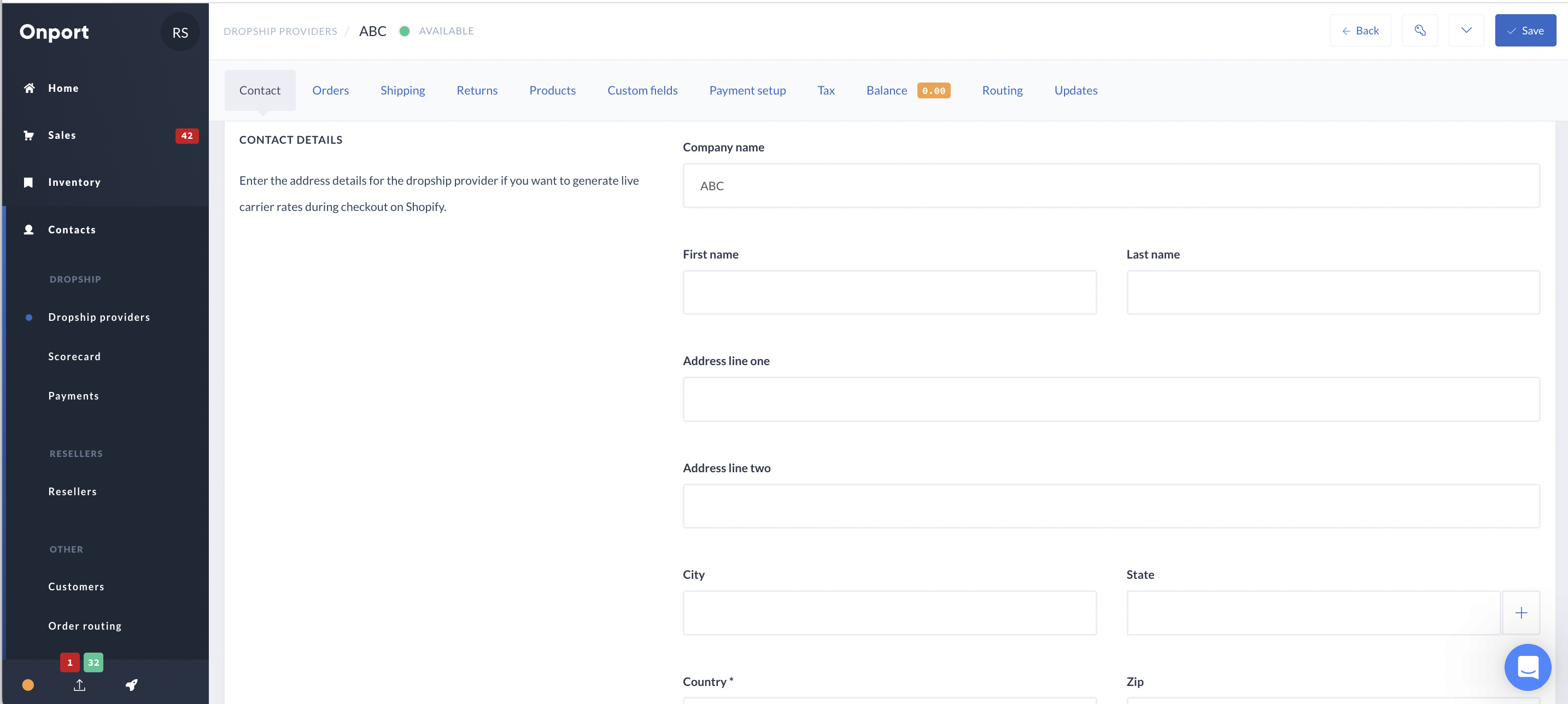View the Balance tab
The height and width of the screenshot is (704, 1568).
click(887, 90)
